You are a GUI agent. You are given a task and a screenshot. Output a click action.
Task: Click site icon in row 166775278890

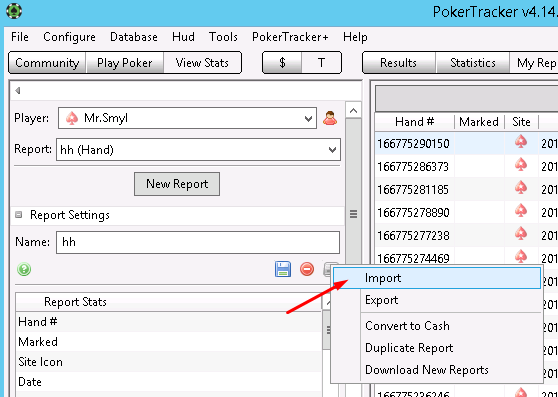coord(521,212)
